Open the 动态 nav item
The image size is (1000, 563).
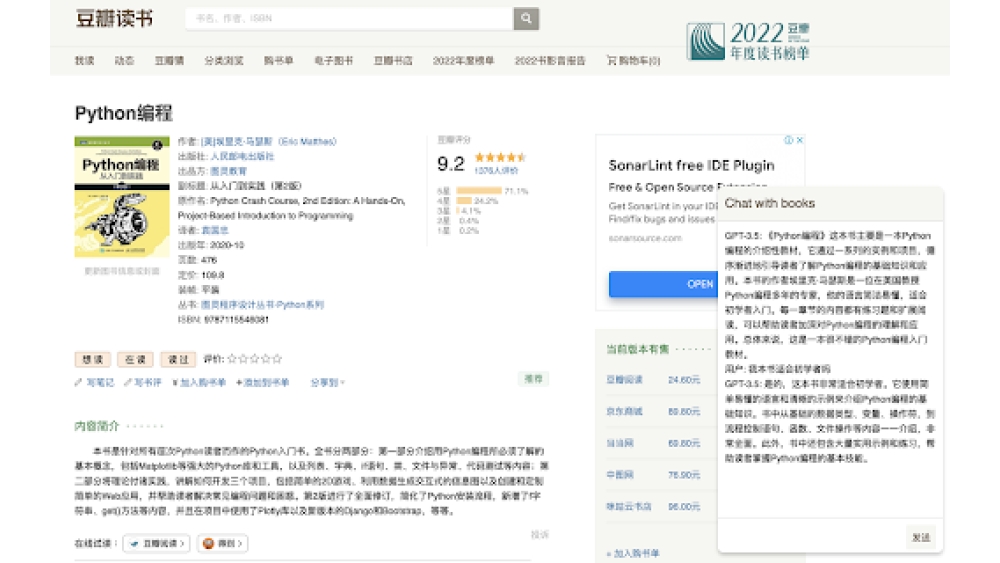click(x=124, y=61)
